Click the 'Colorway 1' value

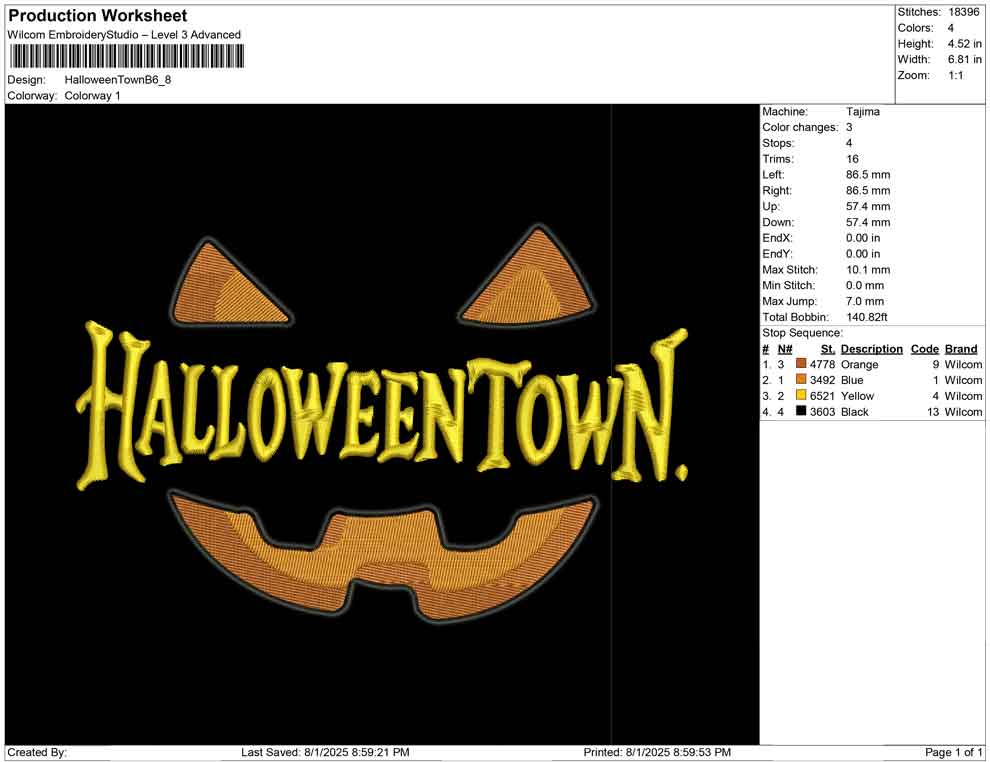pyautogui.click(x=92, y=96)
